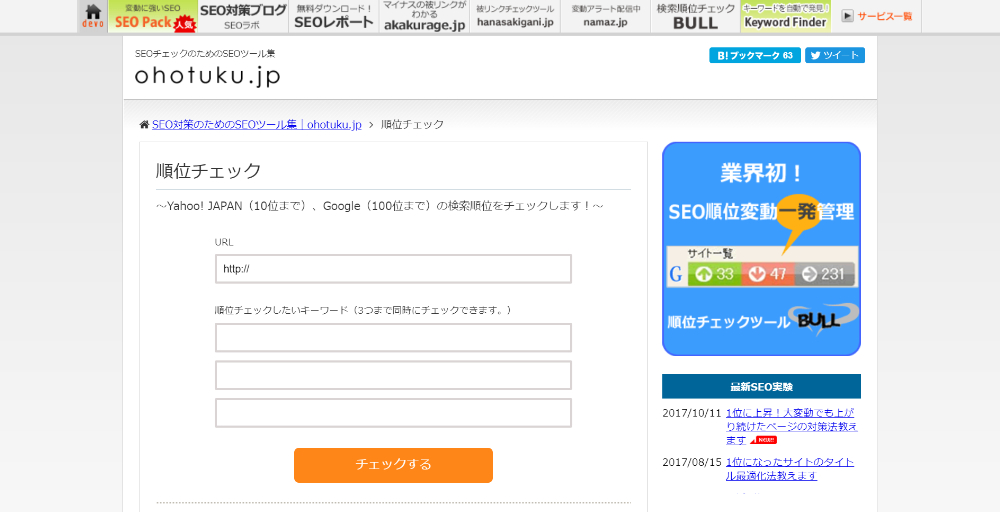Go to SEO対策ブログ SEOラボ
Image resolution: width=1000 pixels, height=512 pixels.
coord(243,16)
